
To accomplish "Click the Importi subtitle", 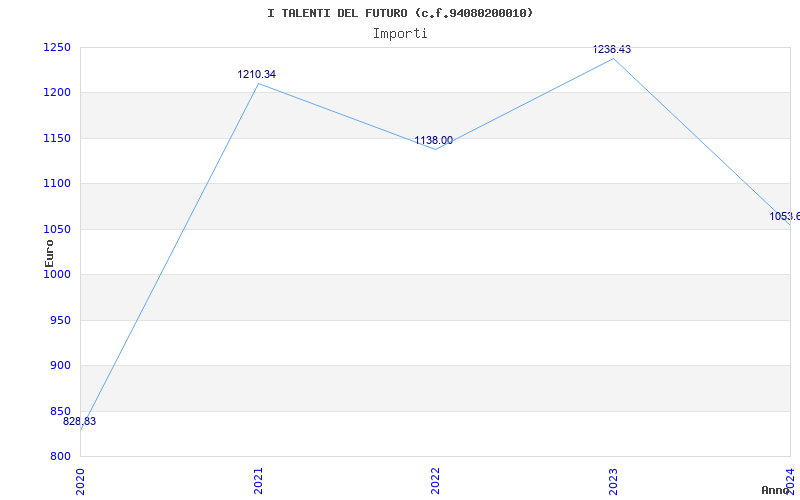I will tap(400, 34).
